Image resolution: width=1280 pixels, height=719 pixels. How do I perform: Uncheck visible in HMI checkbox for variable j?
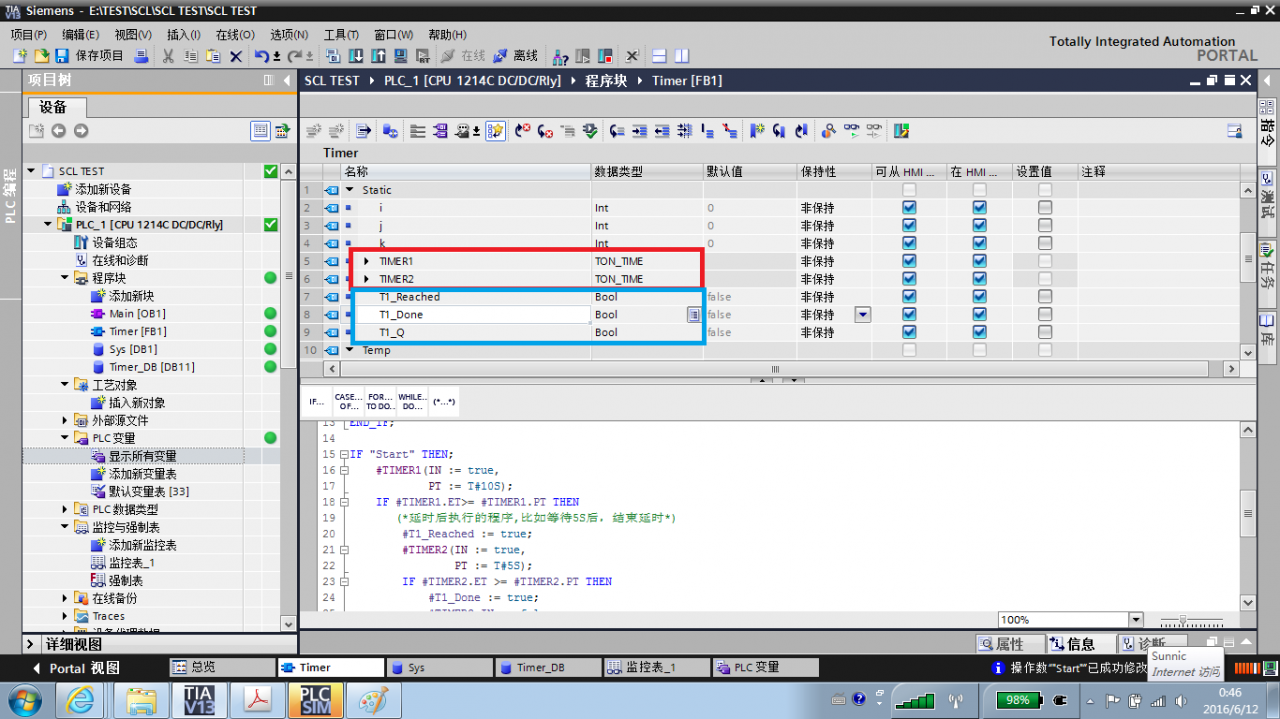click(980, 226)
